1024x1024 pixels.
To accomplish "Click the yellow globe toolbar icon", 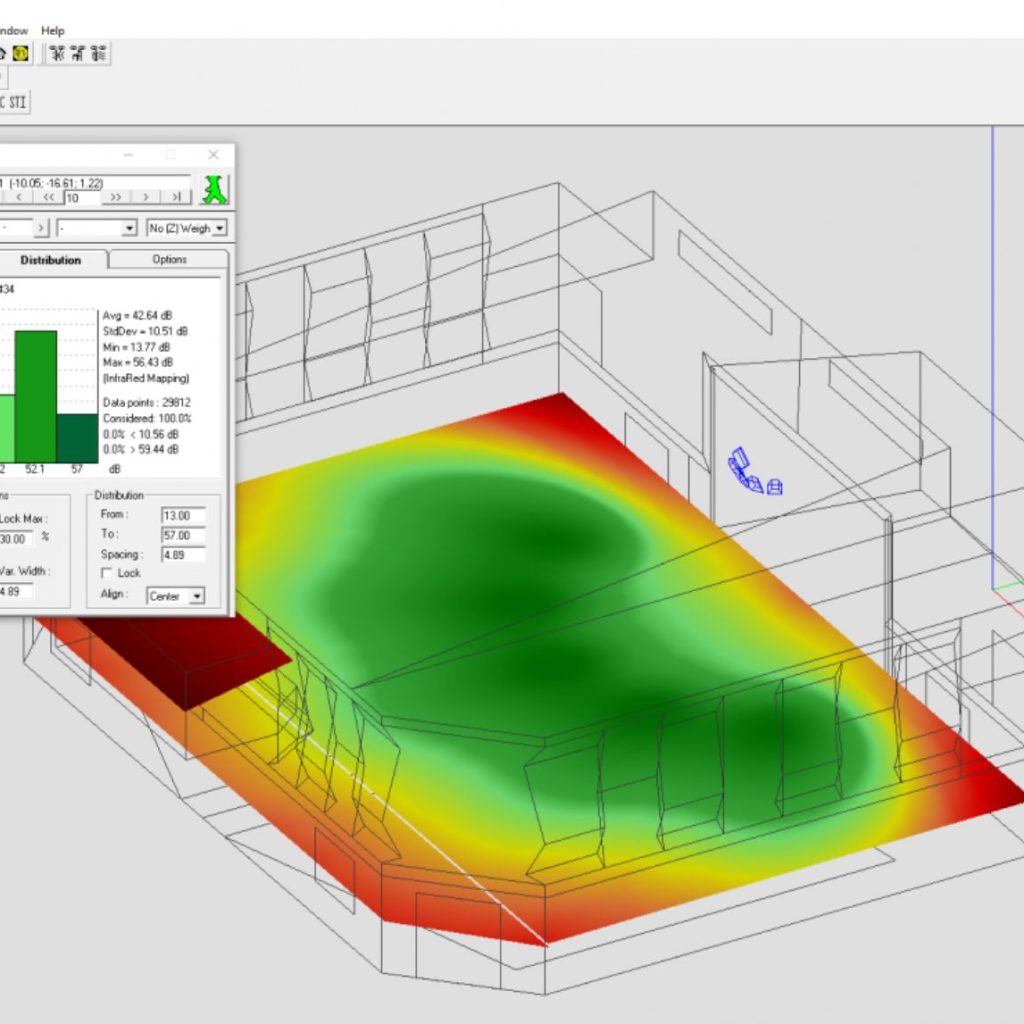I will 21,53.
